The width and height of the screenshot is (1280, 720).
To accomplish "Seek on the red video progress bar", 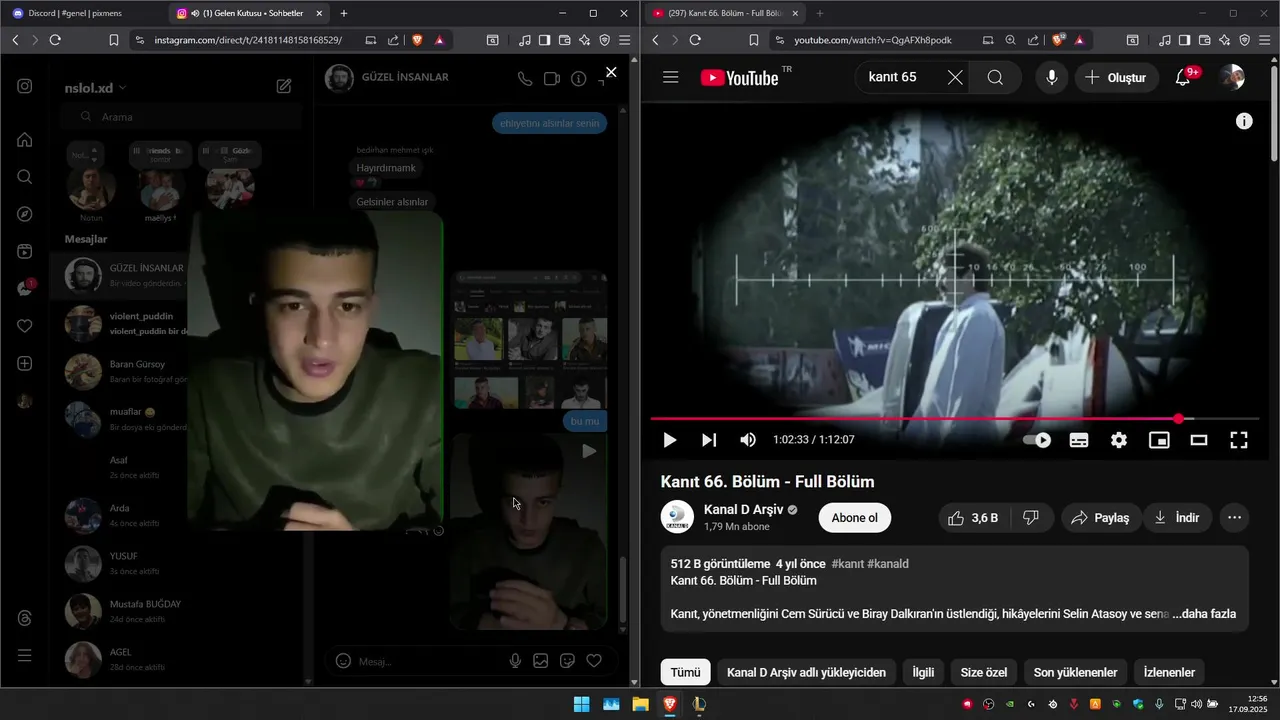I will tap(955, 419).
